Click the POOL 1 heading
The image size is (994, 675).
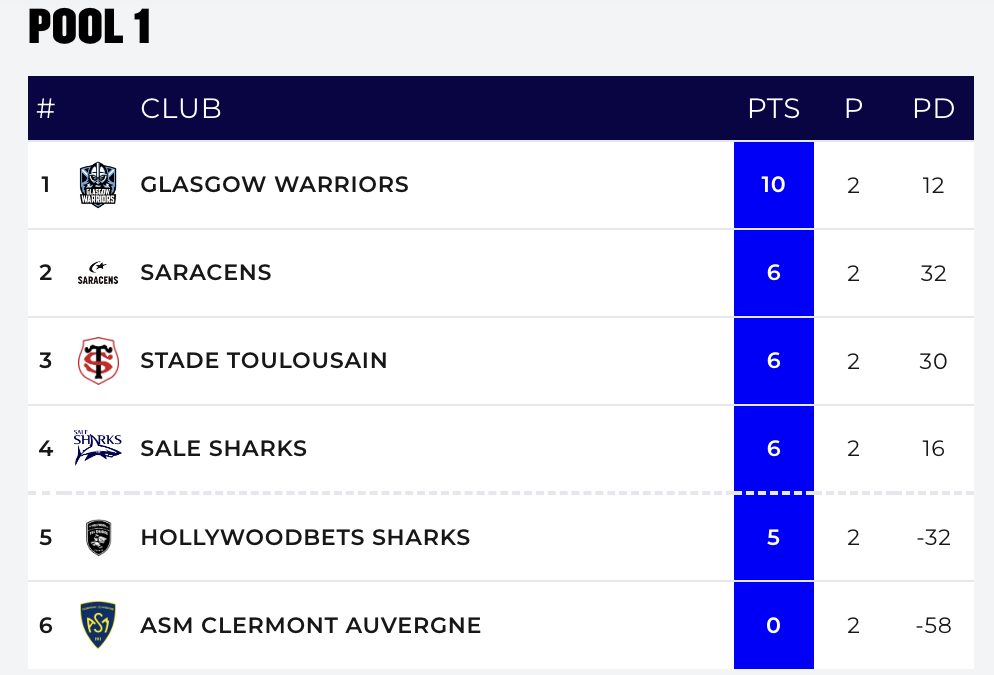tap(90, 29)
